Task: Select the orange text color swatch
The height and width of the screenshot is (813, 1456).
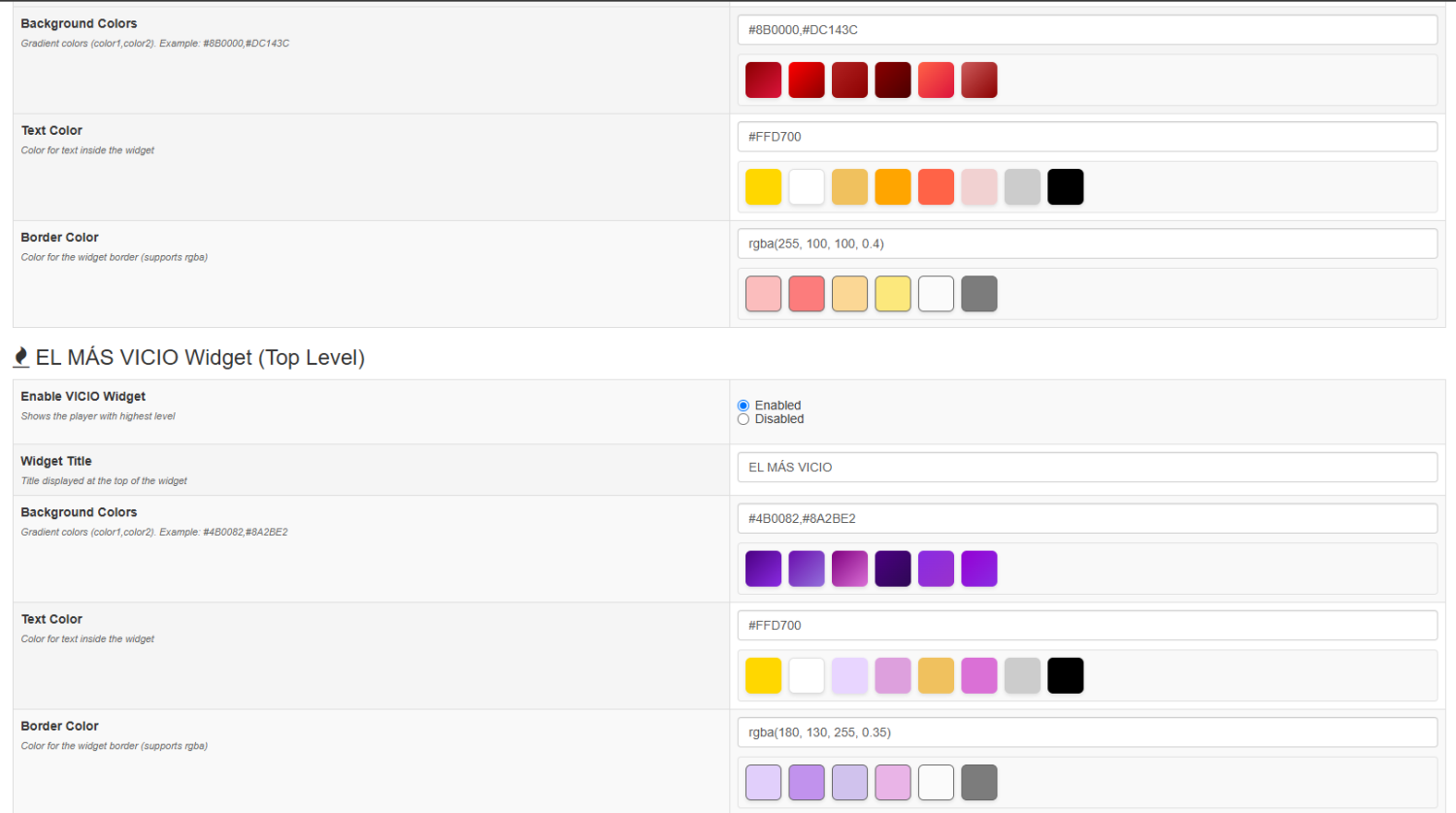Action: click(x=892, y=187)
